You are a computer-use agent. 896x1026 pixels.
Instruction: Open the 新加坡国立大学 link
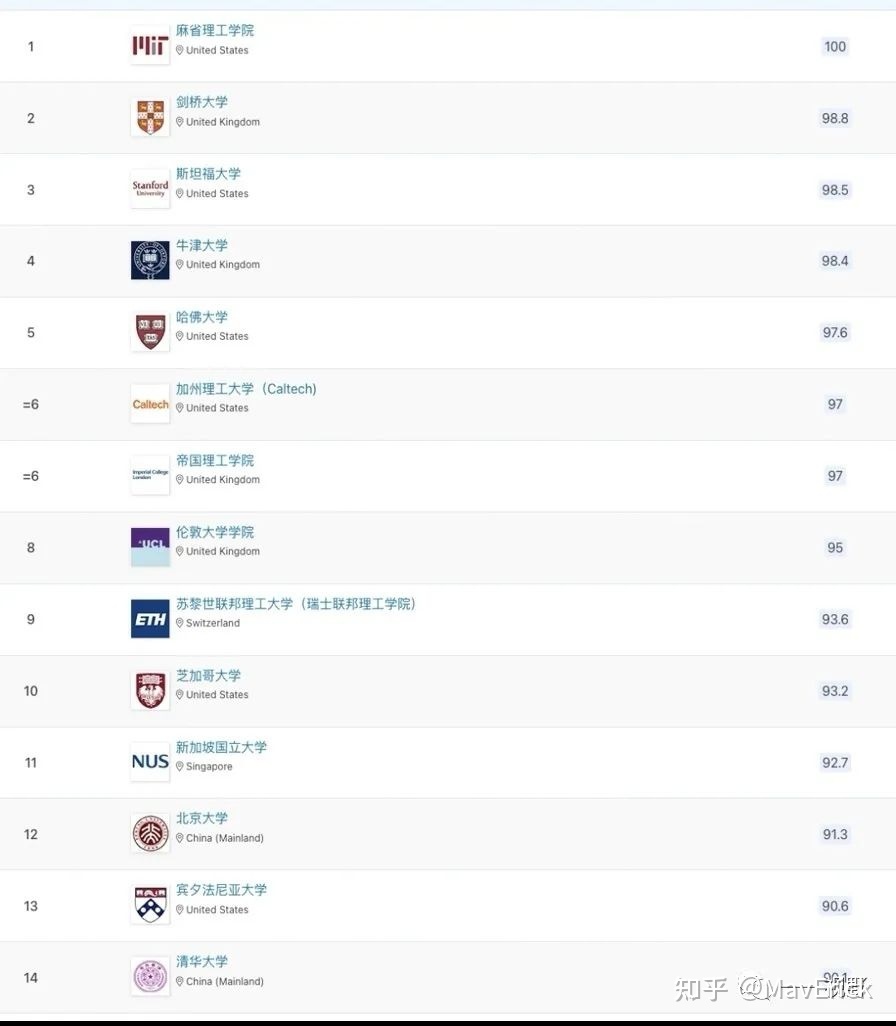click(221, 747)
